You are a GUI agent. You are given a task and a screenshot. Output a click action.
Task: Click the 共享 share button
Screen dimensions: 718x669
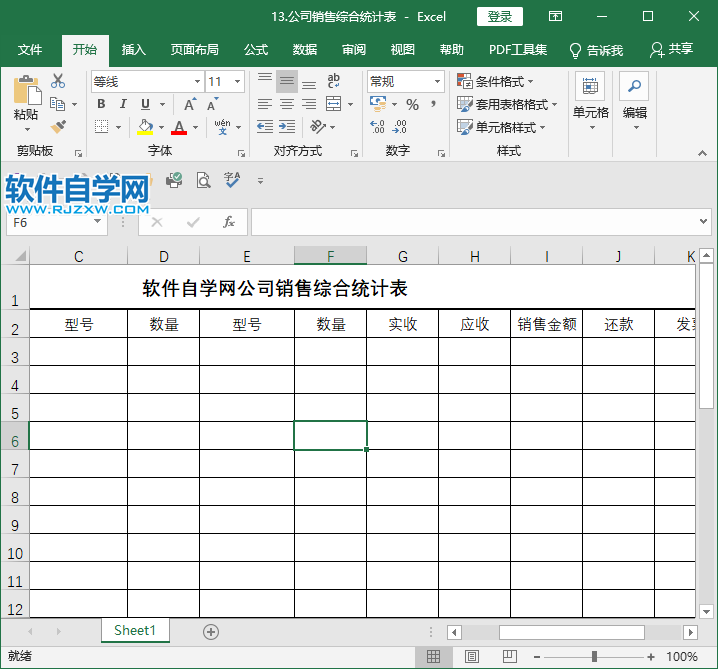pos(671,49)
